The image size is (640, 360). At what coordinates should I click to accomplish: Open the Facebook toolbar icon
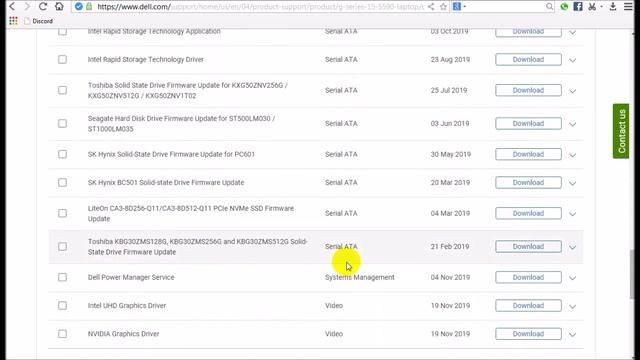pos(578,7)
